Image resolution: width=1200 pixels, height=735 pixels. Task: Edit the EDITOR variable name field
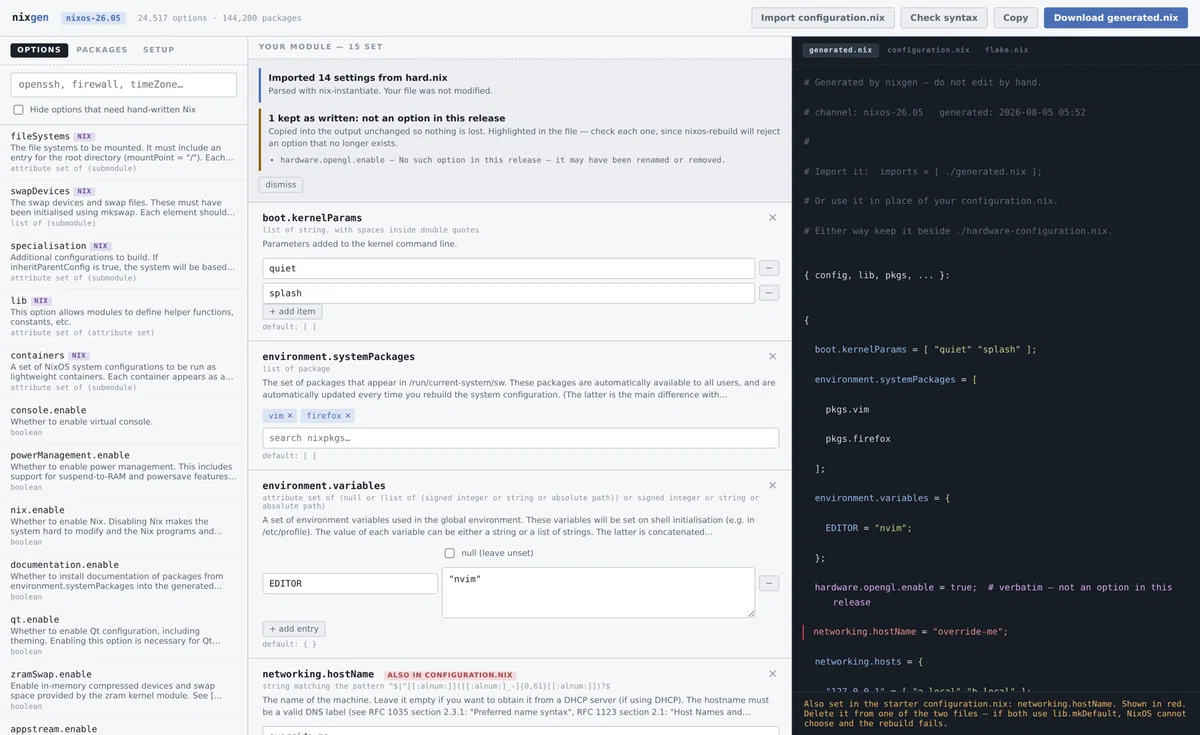pos(350,583)
